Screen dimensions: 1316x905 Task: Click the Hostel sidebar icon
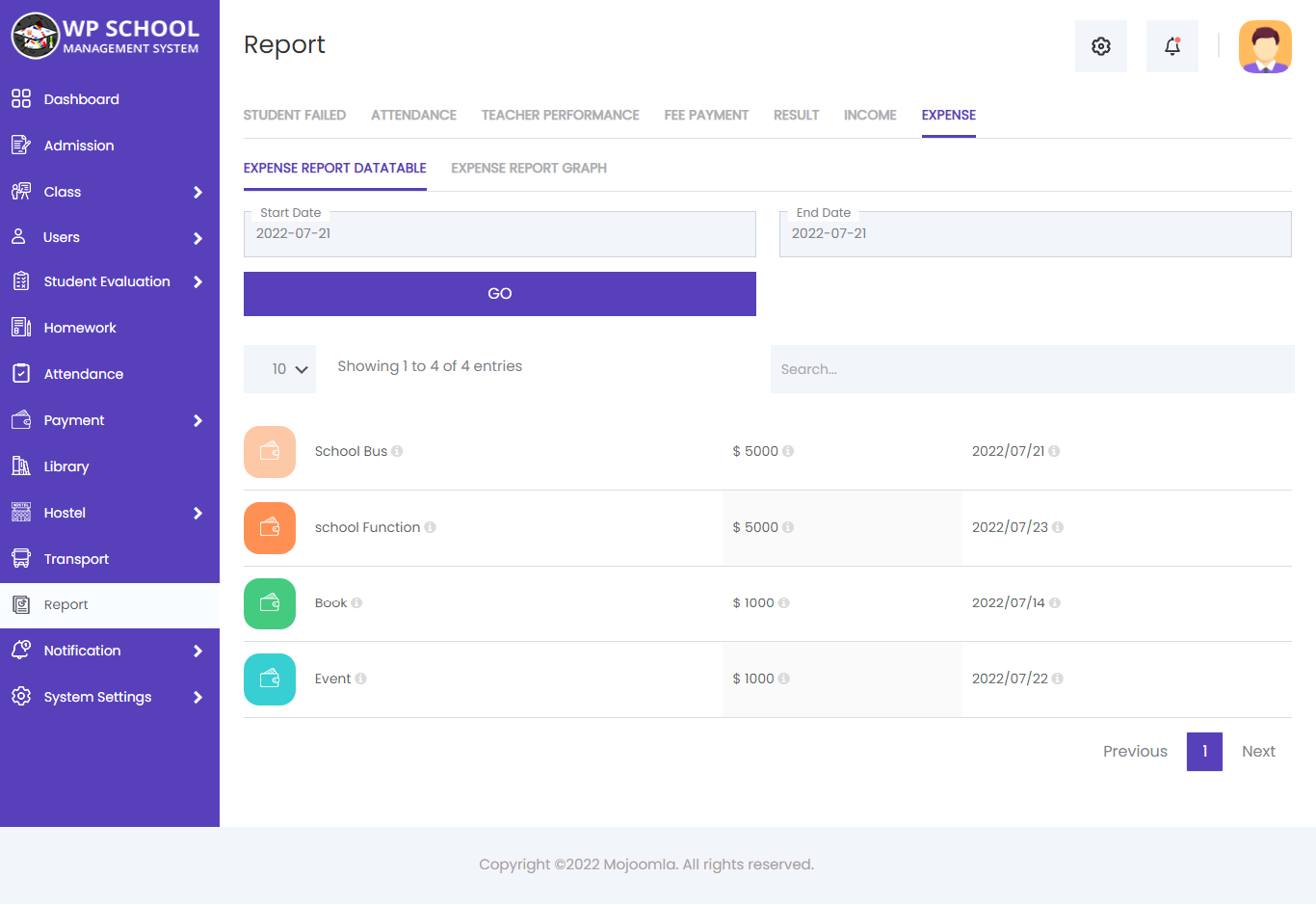[x=21, y=512]
